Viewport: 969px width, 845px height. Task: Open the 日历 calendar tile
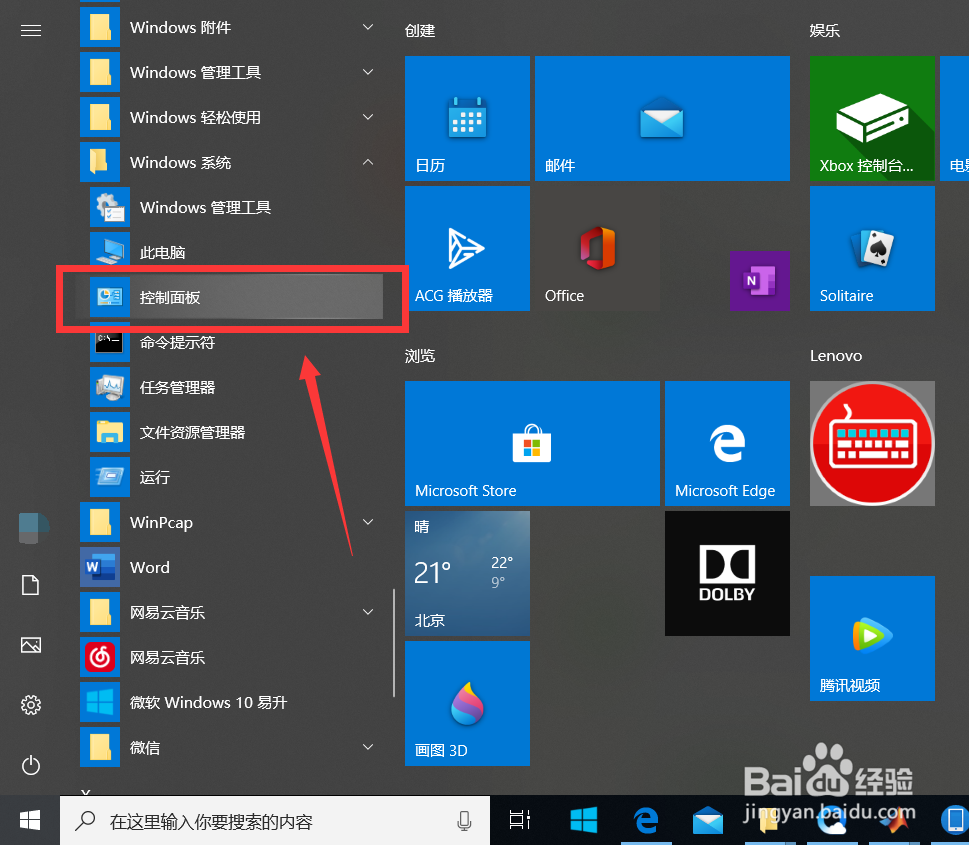point(467,119)
